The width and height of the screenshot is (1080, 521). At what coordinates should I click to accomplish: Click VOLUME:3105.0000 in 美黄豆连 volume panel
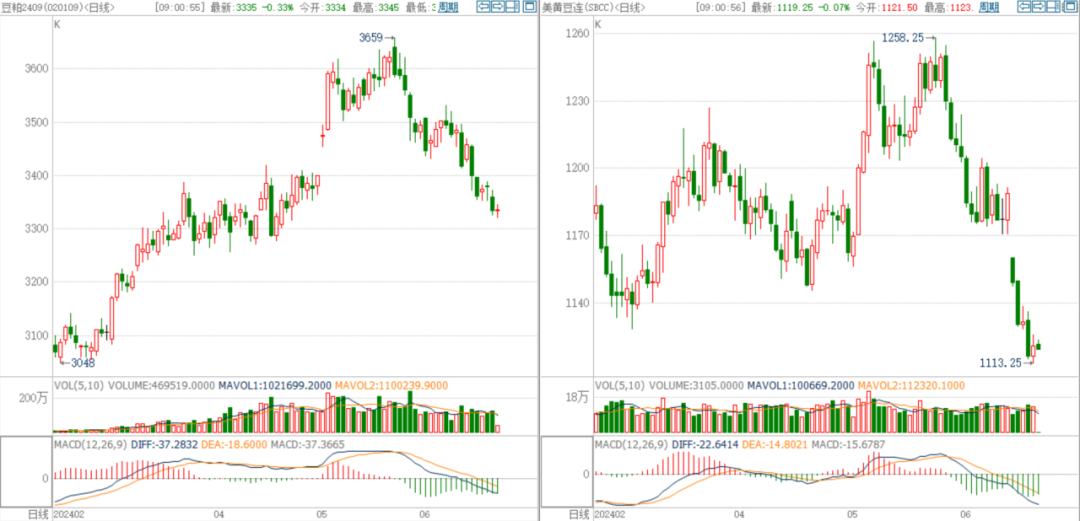[697, 385]
